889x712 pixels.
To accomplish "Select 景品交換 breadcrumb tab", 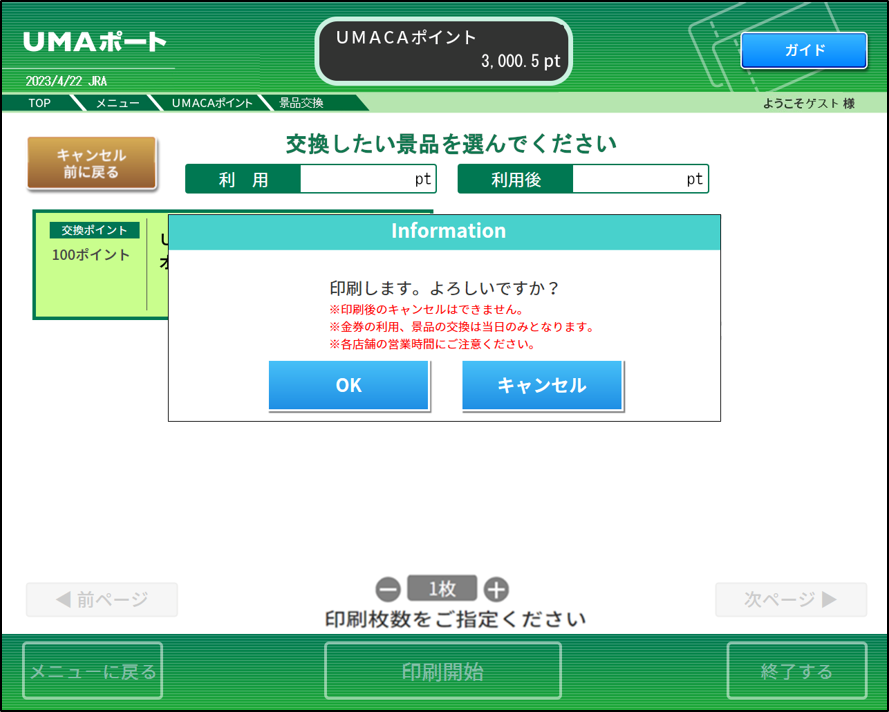I will tap(302, 103).
